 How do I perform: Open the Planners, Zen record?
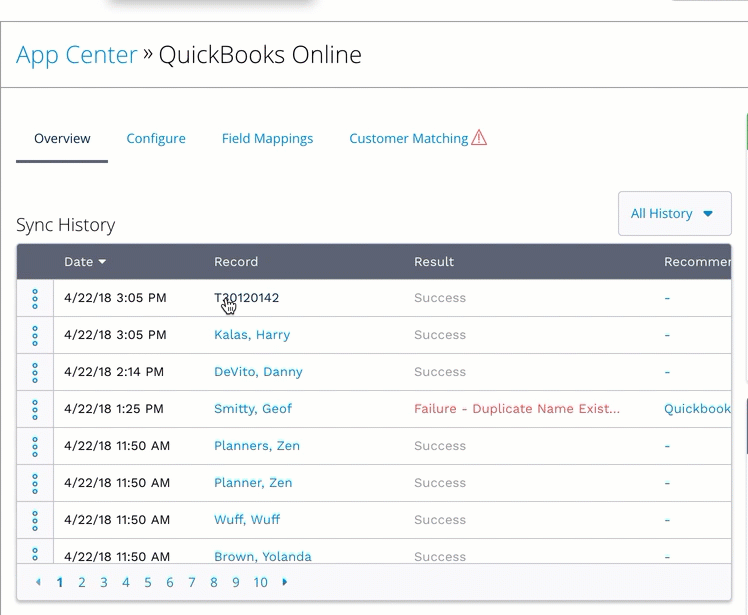[257, 446]
